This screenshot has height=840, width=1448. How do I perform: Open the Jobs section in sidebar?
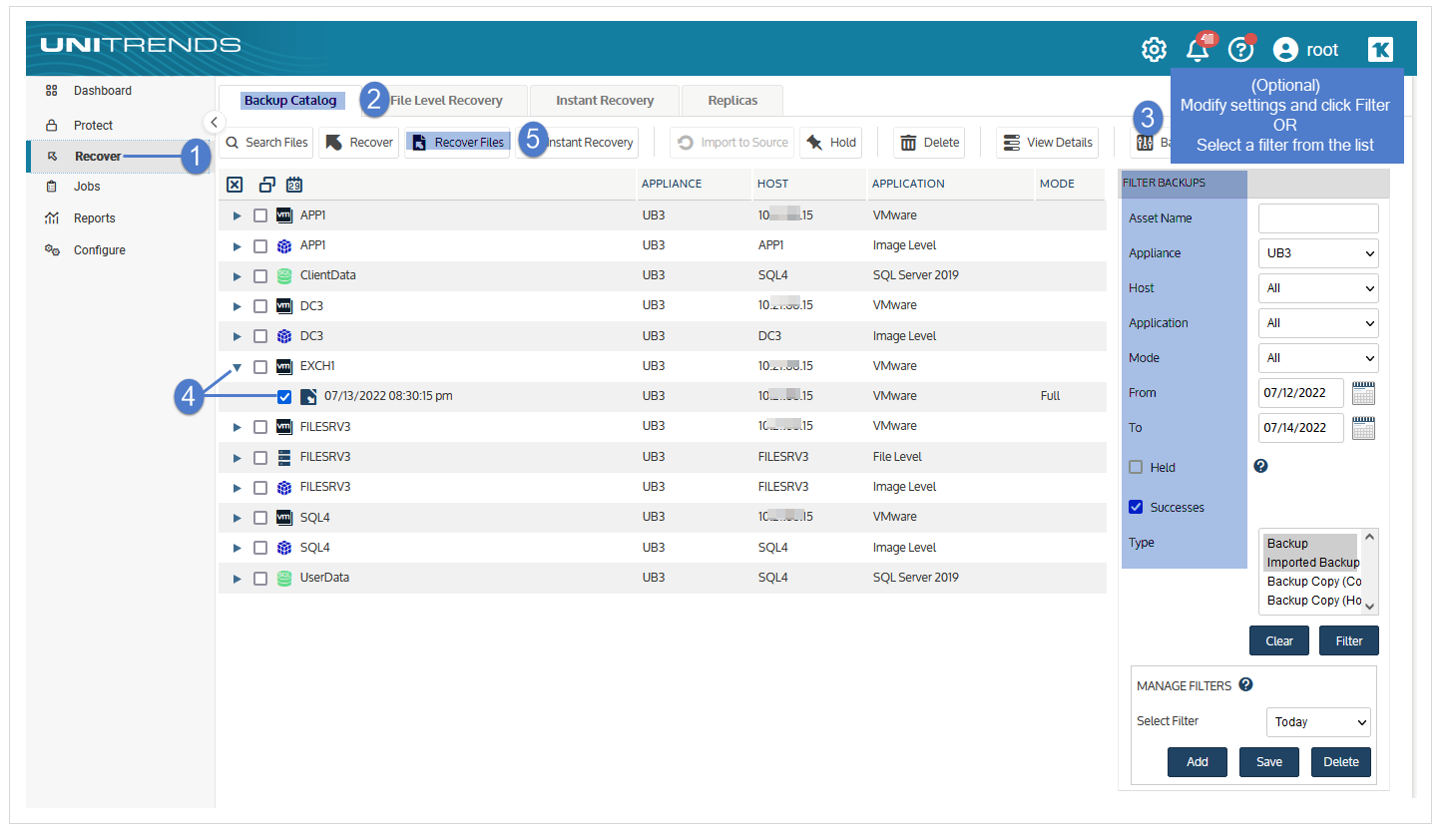[x=87, y=187]
